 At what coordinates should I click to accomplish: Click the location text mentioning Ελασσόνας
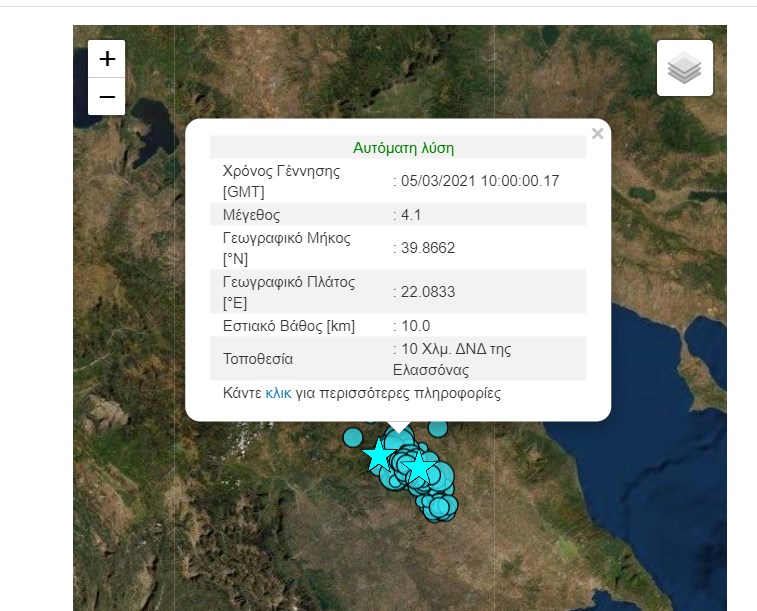[x=456, y=359]
